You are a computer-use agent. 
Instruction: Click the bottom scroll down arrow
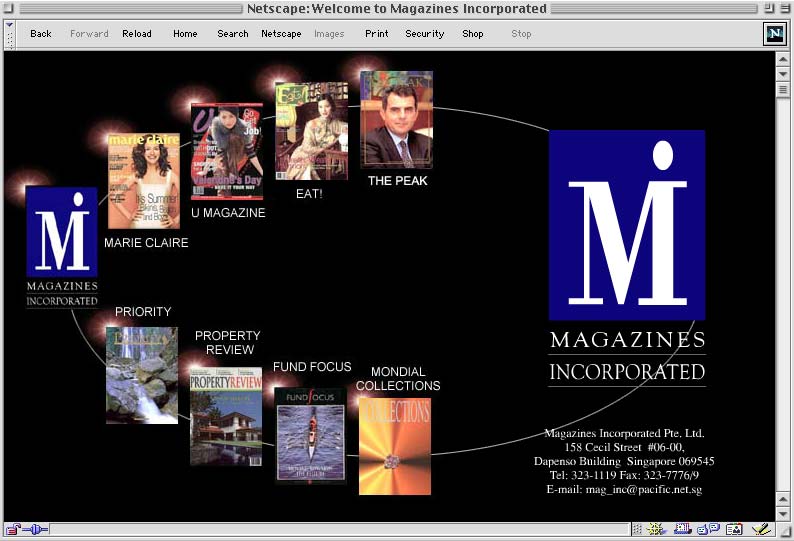(783, 514)
